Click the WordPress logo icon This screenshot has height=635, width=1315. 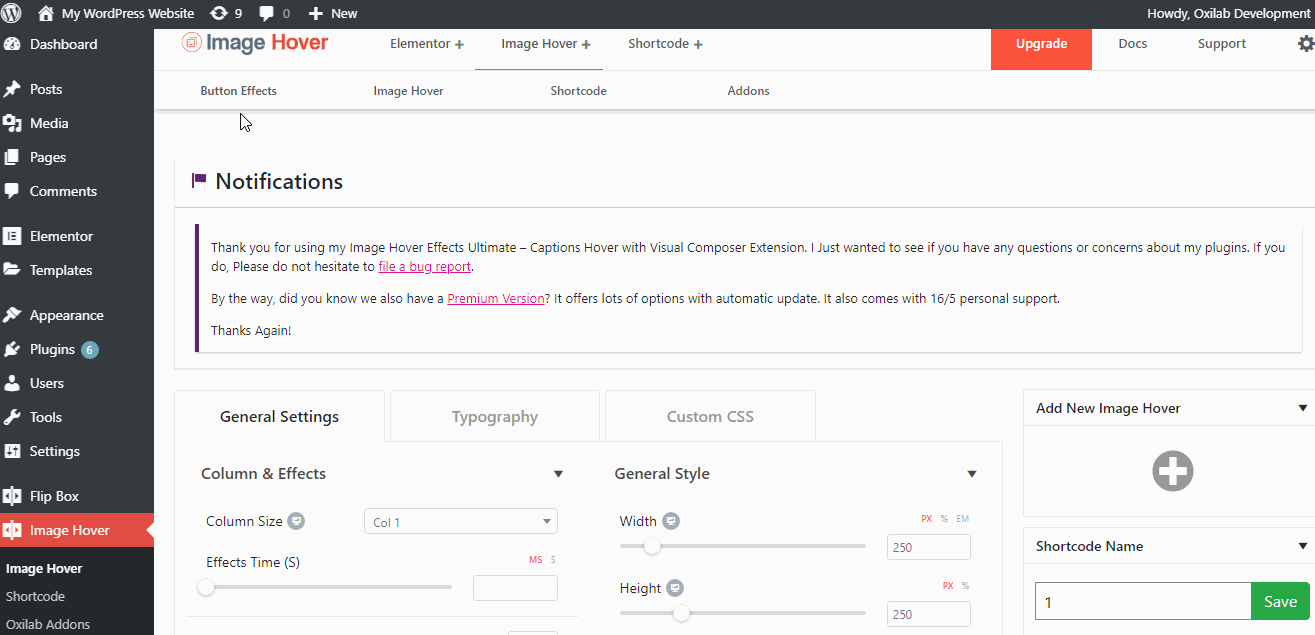click(x=12, y=13)
